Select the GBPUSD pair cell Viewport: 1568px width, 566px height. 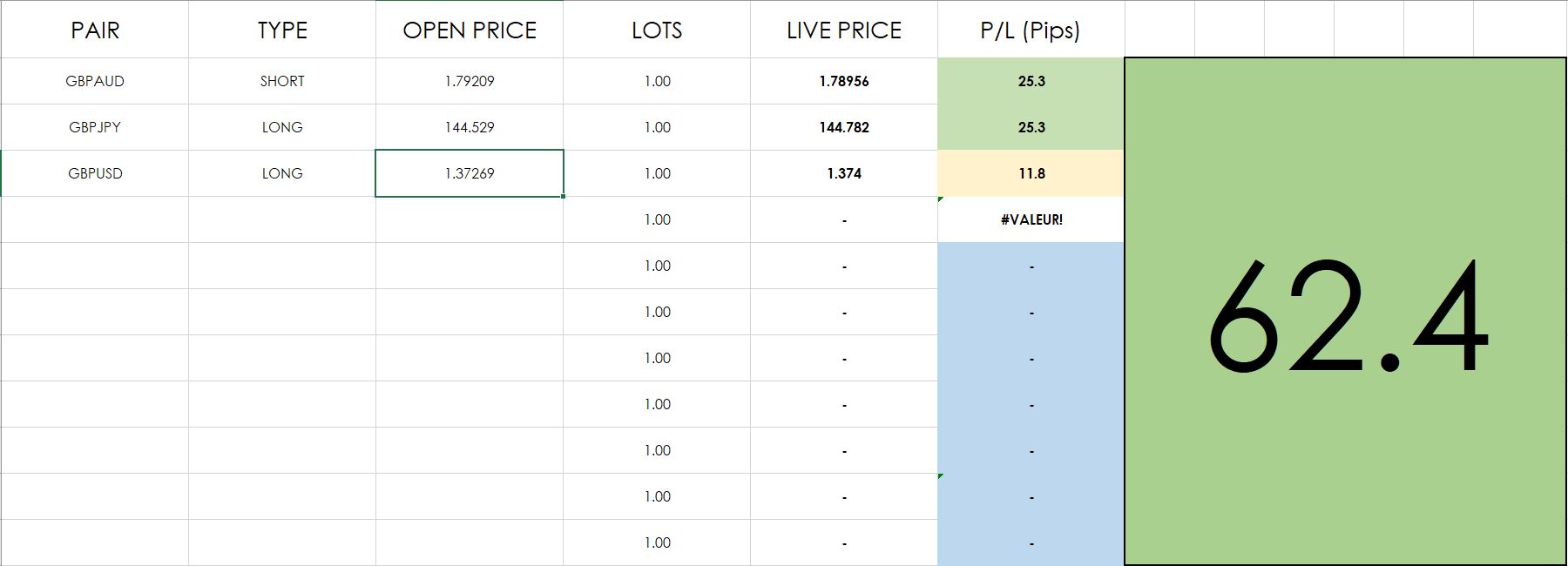(95, 173)
